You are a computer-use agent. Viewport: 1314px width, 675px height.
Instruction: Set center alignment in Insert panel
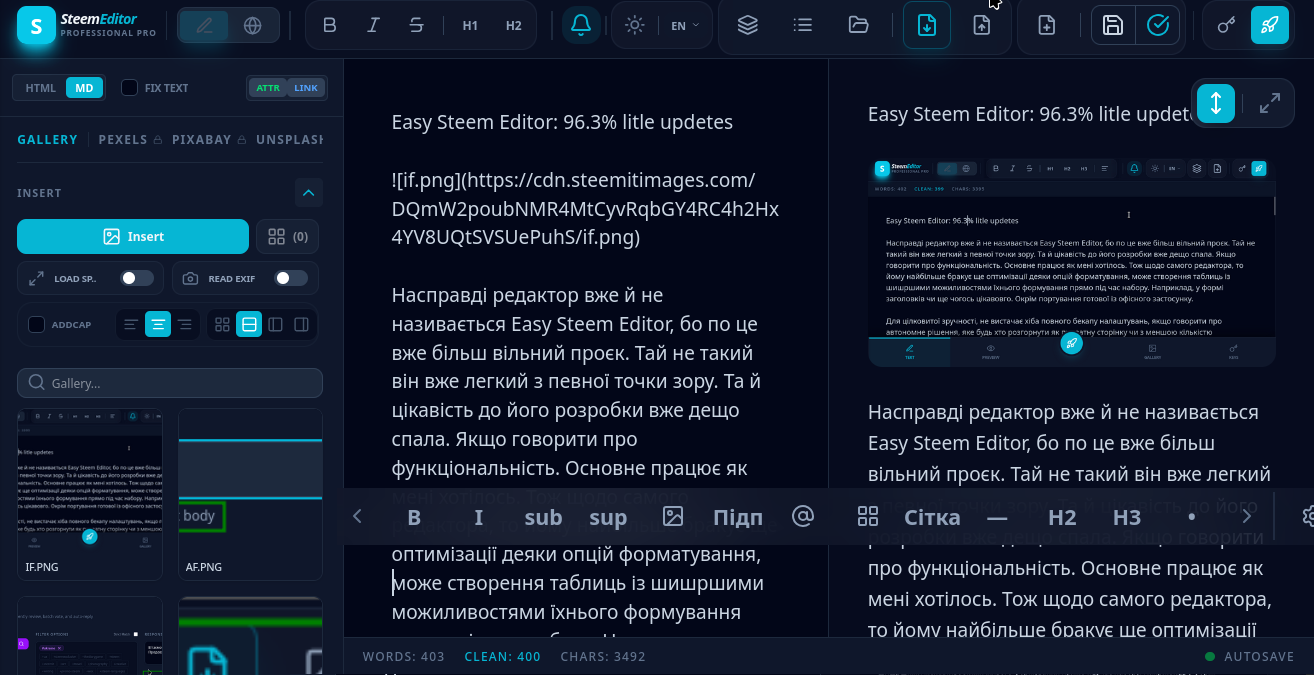[158, 325]
